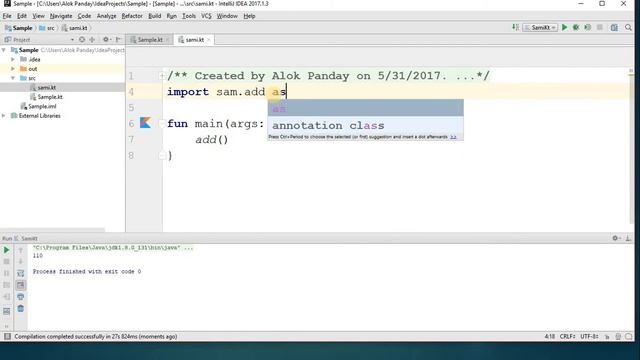Click the Run panel pause output icon
This screenshot has height=360, width=640.
[6, 273]
